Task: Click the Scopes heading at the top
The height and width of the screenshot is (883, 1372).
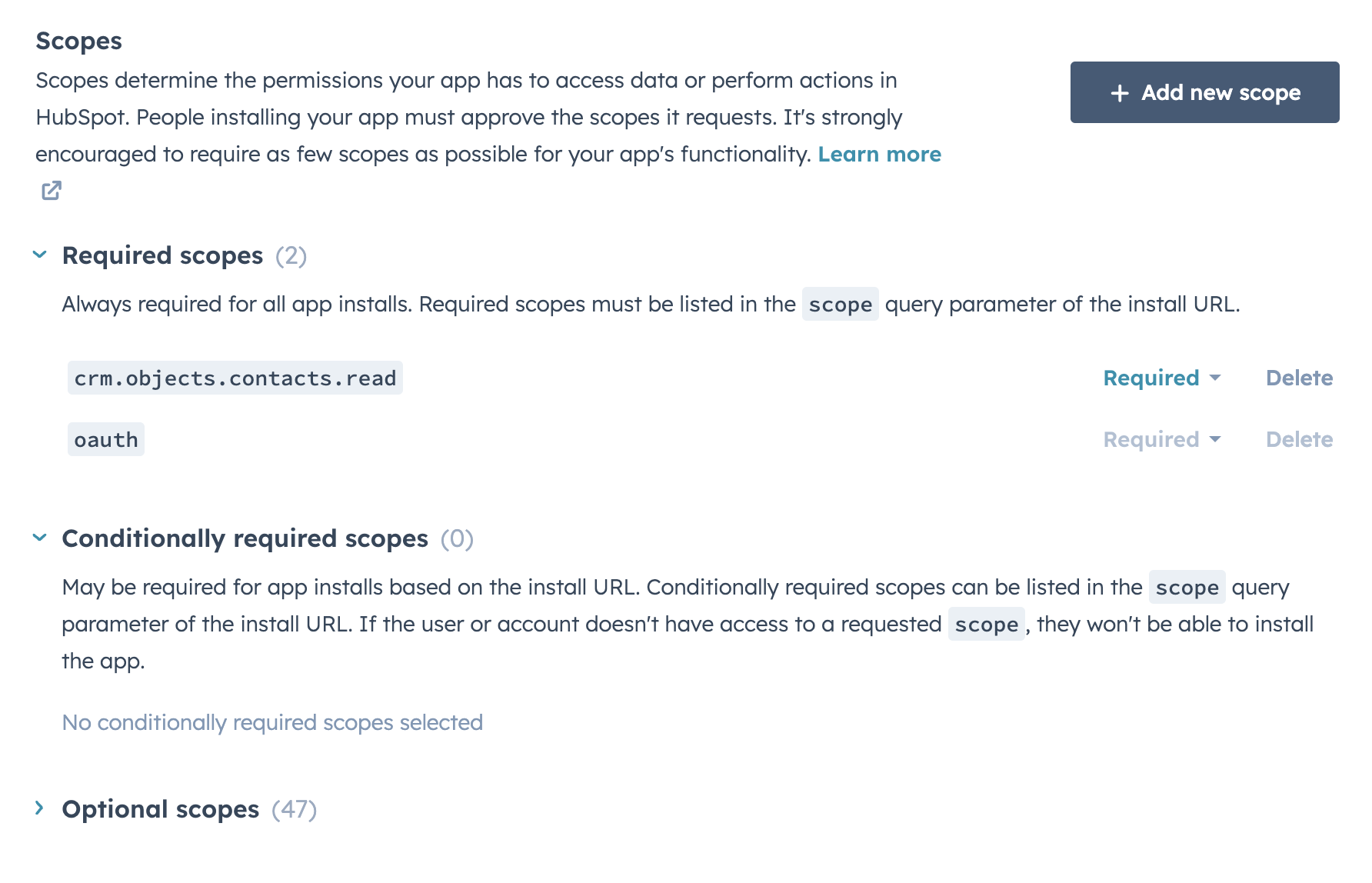Action: tap(78, 41)
